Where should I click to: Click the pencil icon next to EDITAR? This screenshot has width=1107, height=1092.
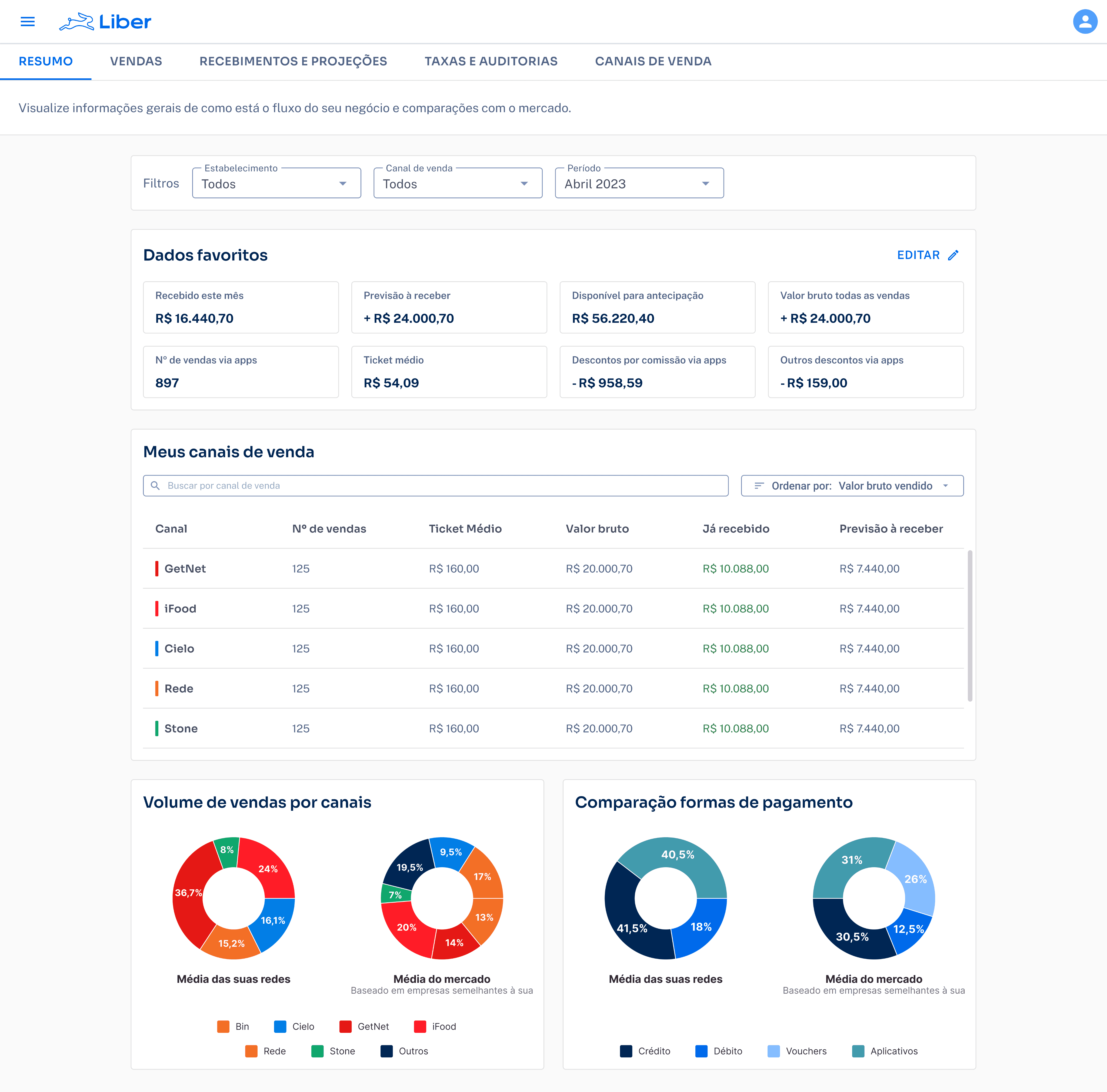point(953,255)
